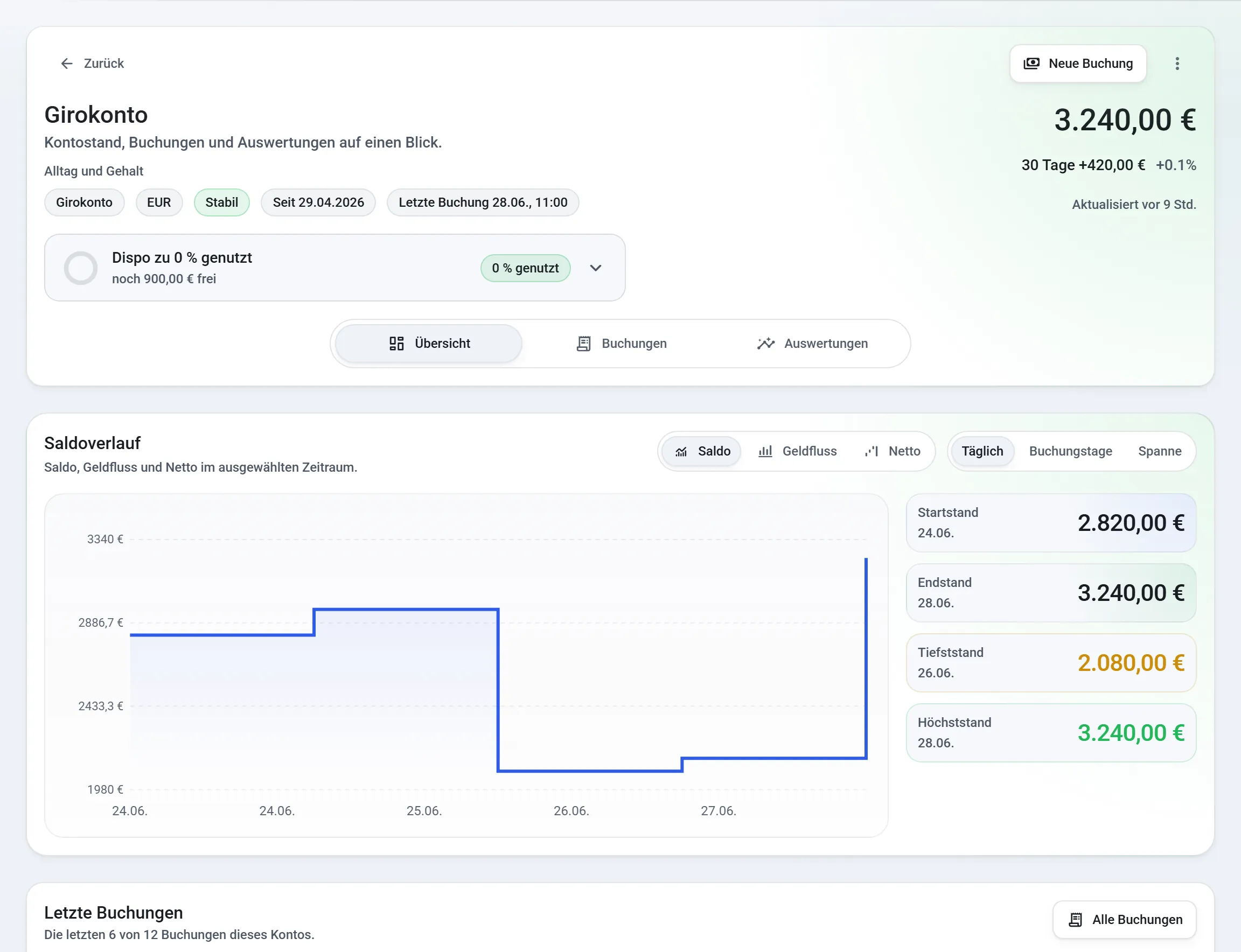The width and height of the screenshot is (1241, 952).
Task: Expand the Dispo details chevron
Action: [x=595, y=268]
